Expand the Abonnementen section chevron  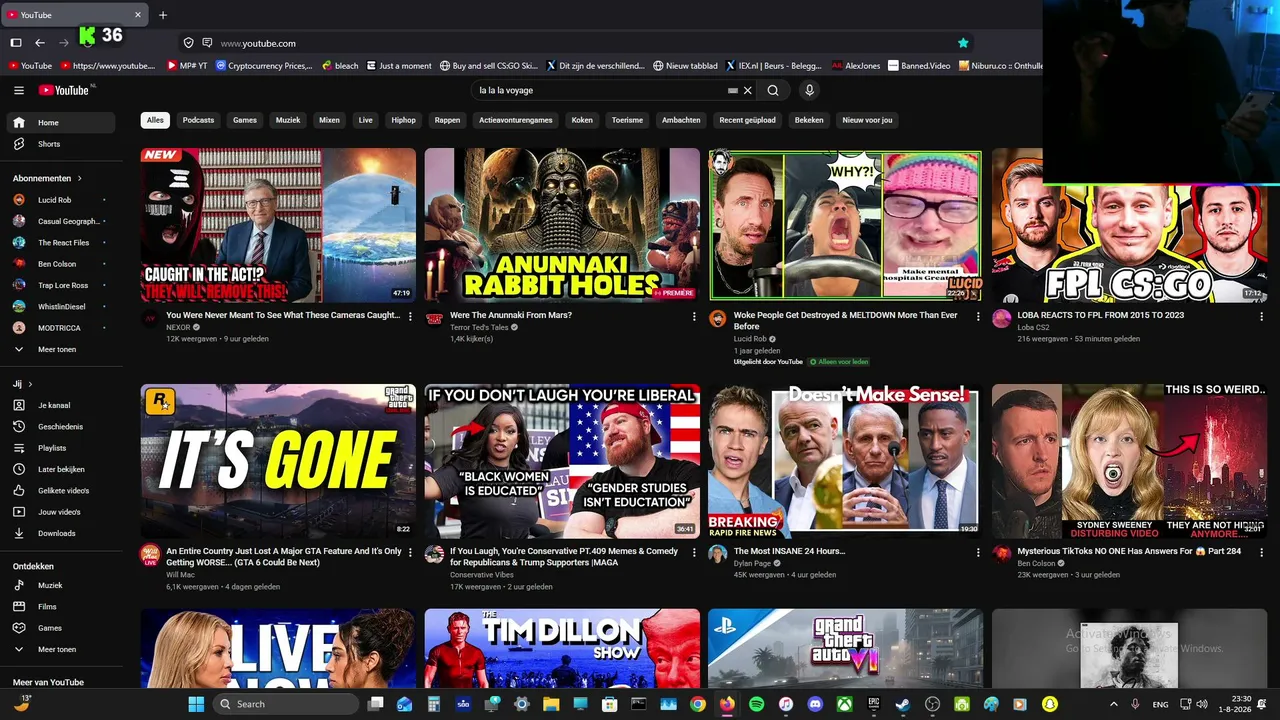point(79,178)
